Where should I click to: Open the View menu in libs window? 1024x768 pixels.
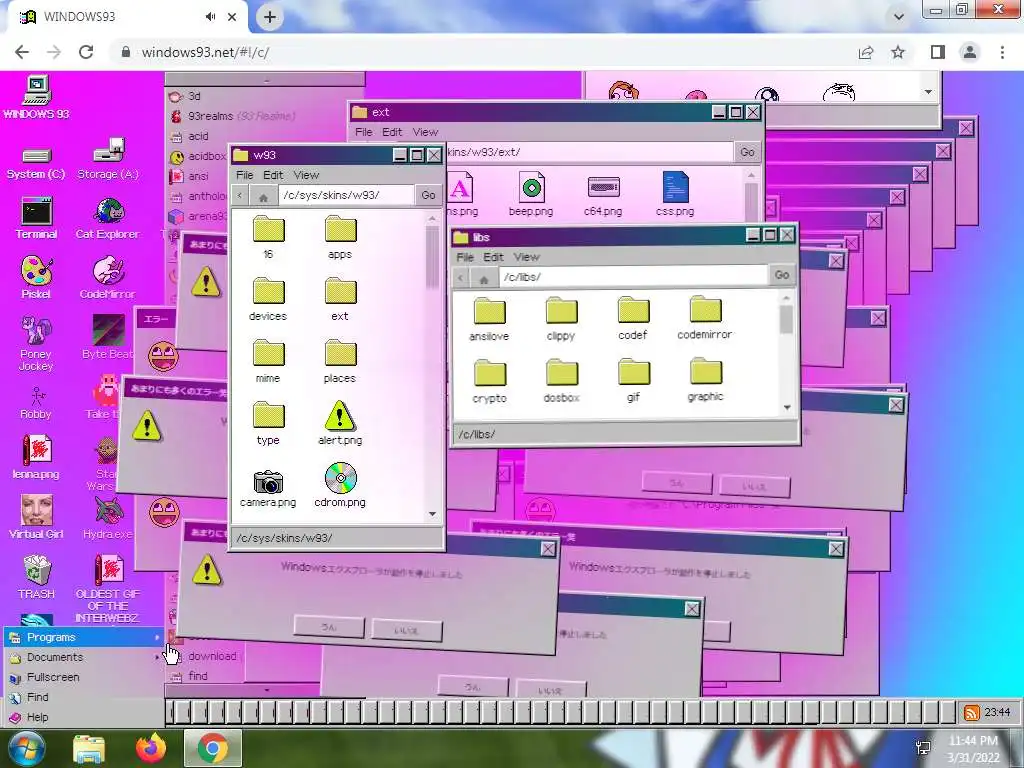(526, 257)
